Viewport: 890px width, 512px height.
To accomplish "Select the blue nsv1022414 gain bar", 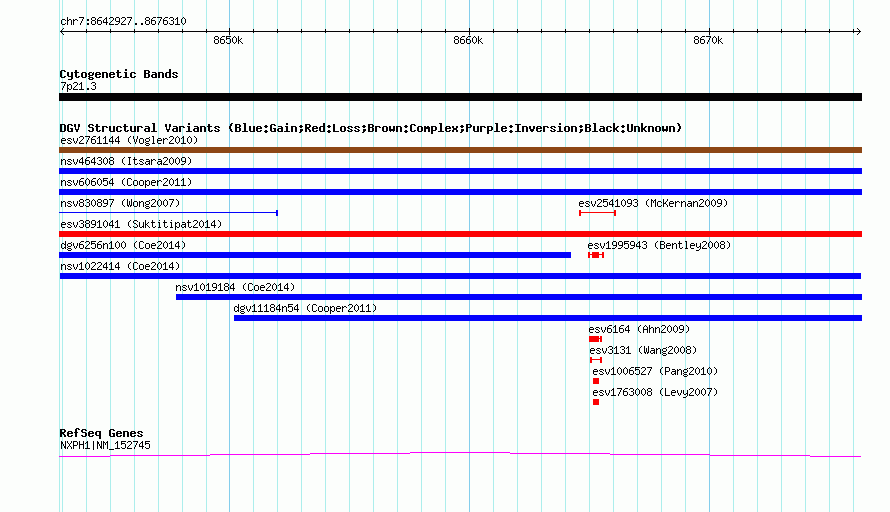I will tap(460, 276).
